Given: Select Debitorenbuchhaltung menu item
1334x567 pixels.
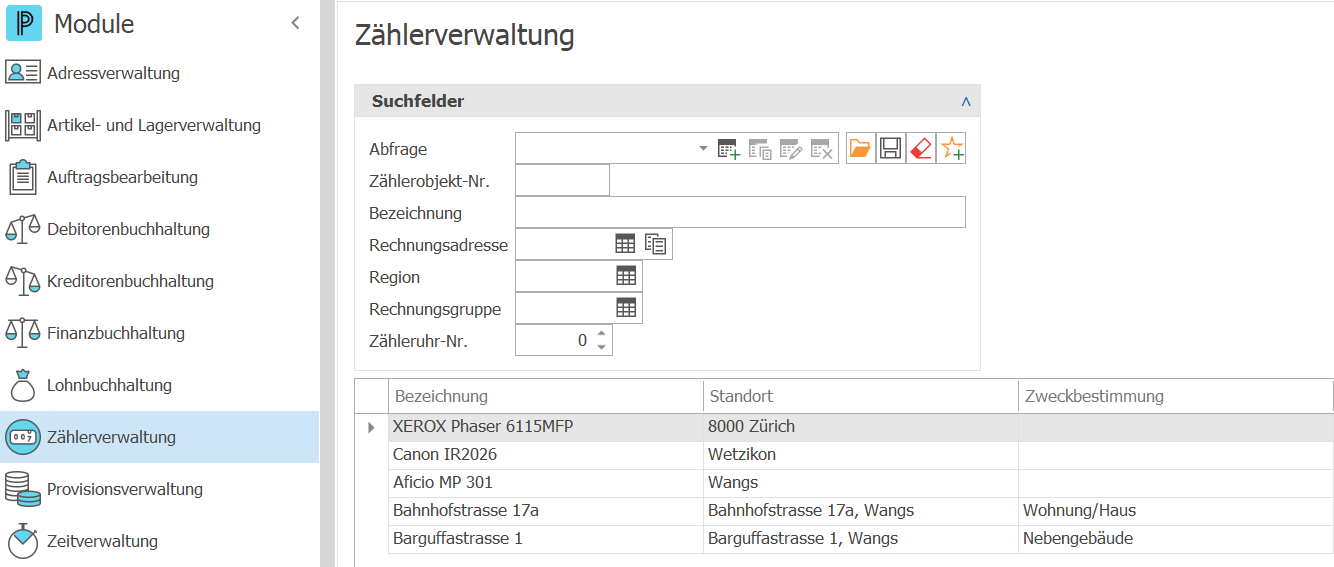Looking at the screenshot, I should [160, 229].
